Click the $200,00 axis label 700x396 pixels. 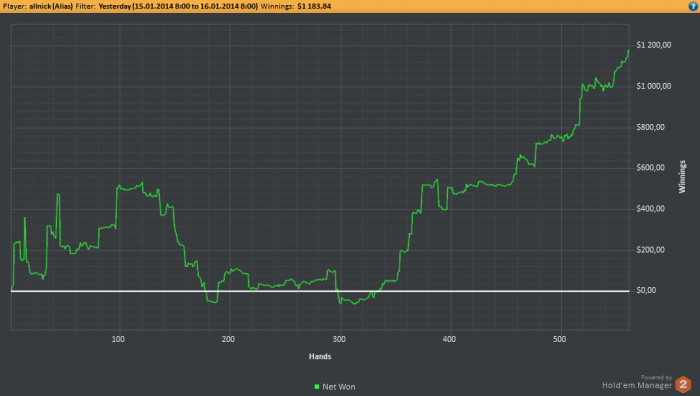point(650,250)
